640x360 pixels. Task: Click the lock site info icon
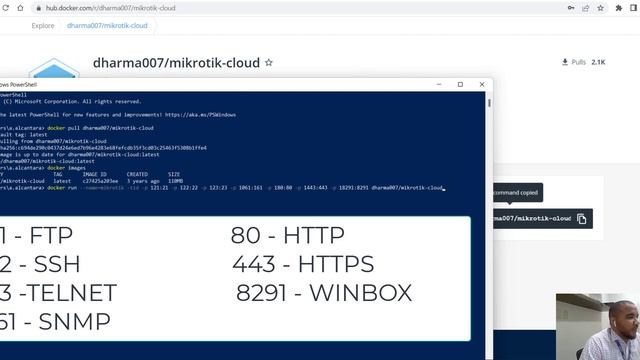tap(39, 8)
